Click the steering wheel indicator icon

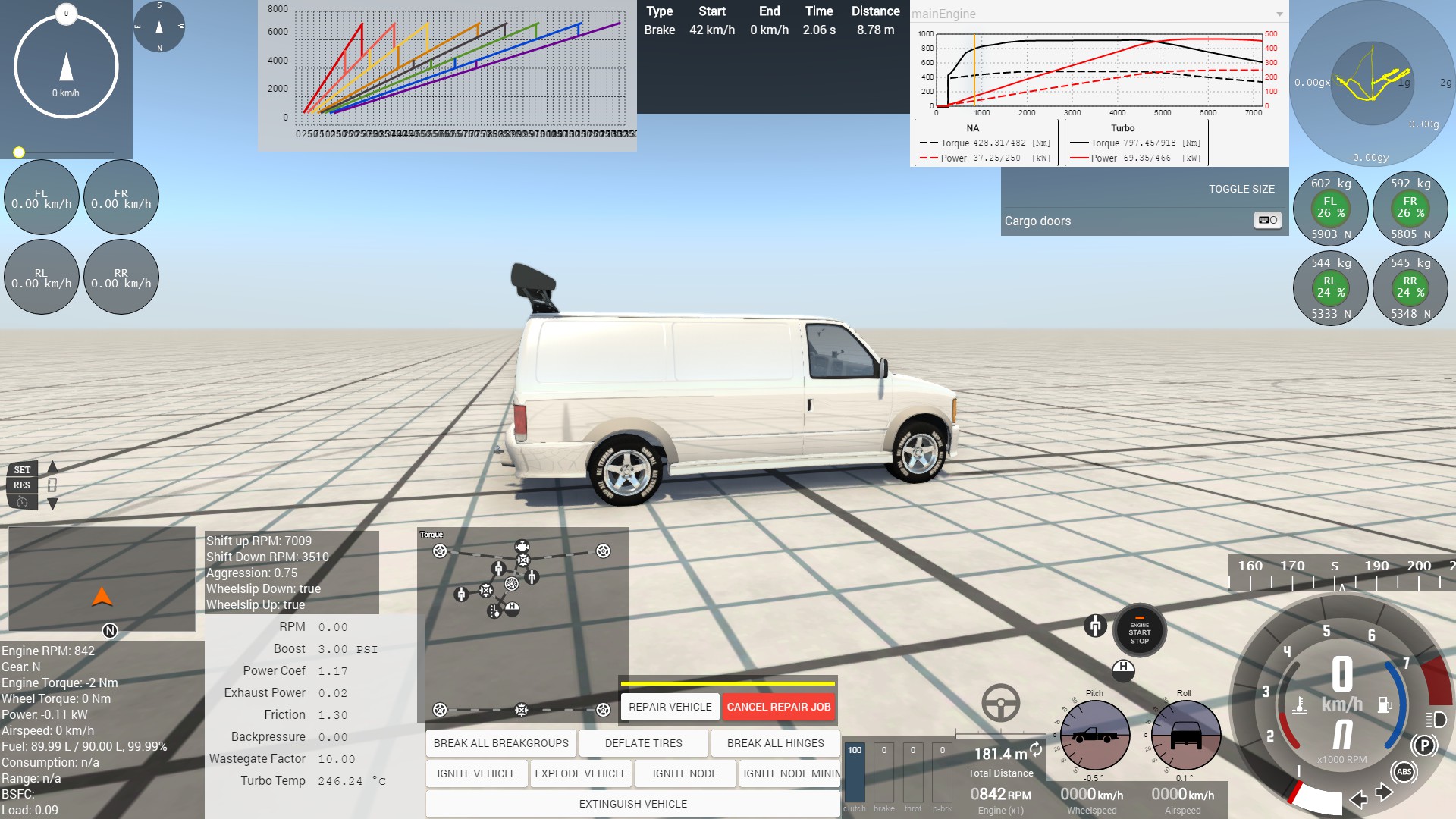tap(1000, 703)
